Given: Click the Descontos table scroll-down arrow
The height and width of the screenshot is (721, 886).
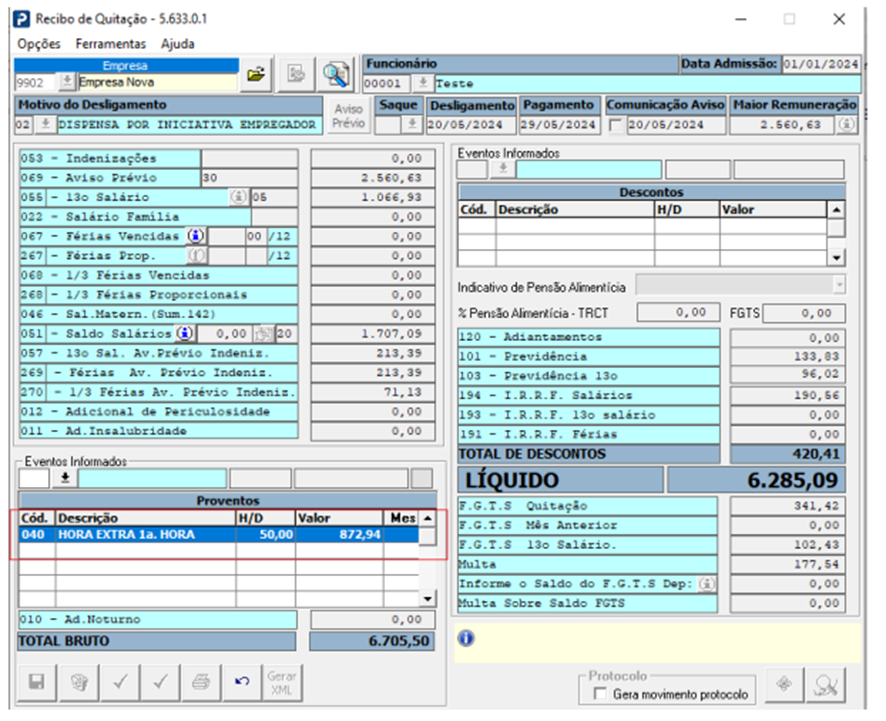Looking at the screenshot, I should tap(836, 258).
